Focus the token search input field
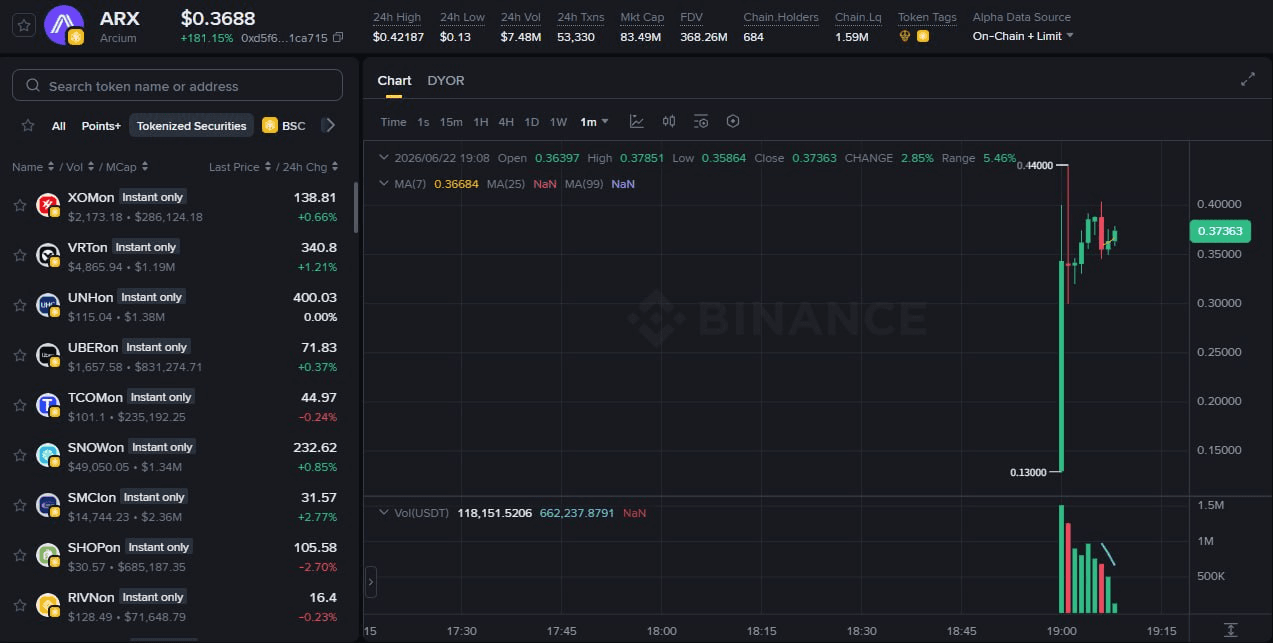1273x643 pixels. (177, 86)
